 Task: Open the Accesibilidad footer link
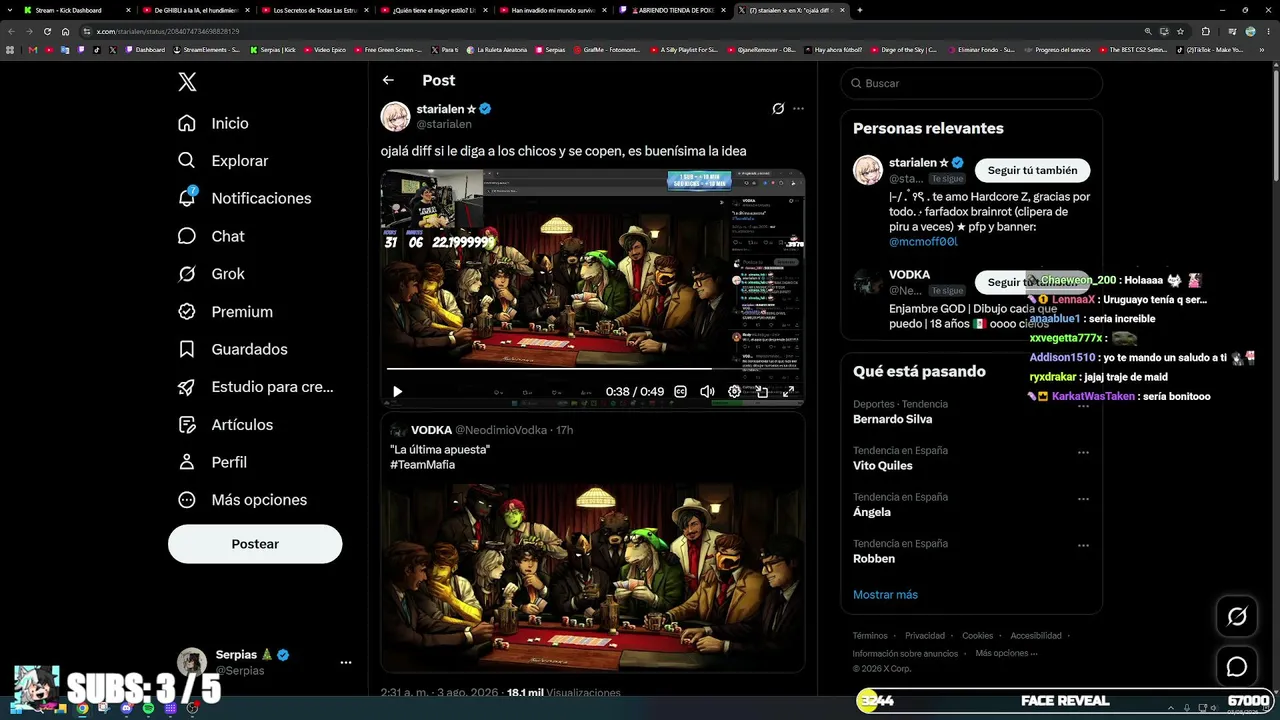(x=1036, y=636)
